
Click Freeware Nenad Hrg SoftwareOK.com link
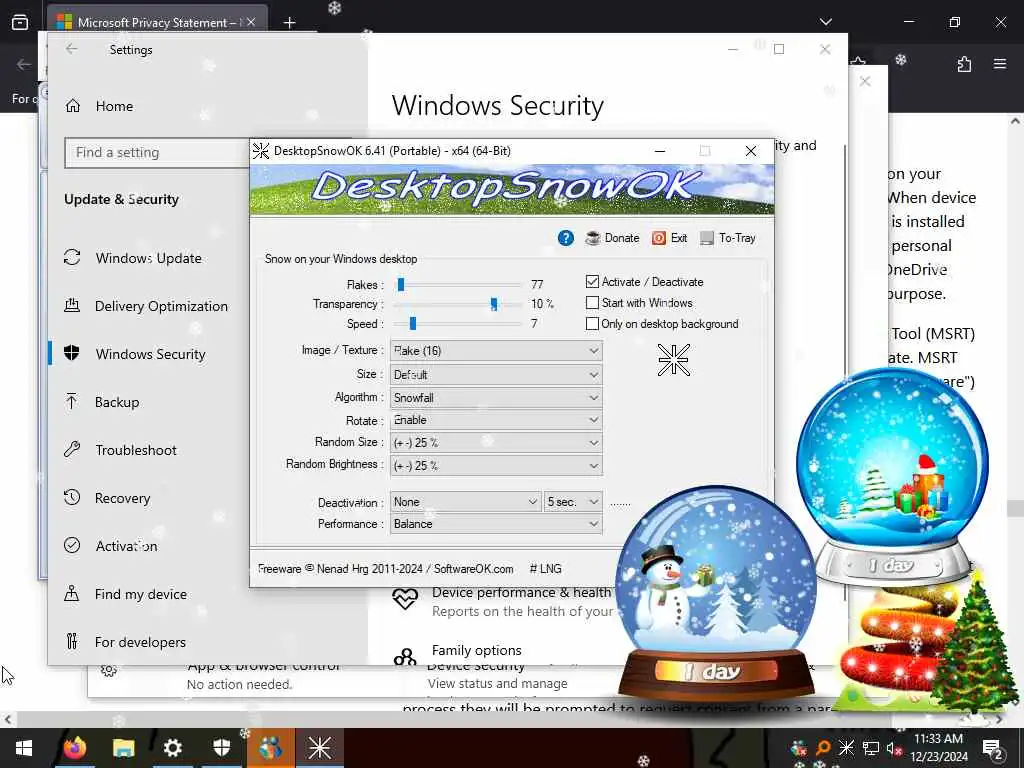point(385,569)
